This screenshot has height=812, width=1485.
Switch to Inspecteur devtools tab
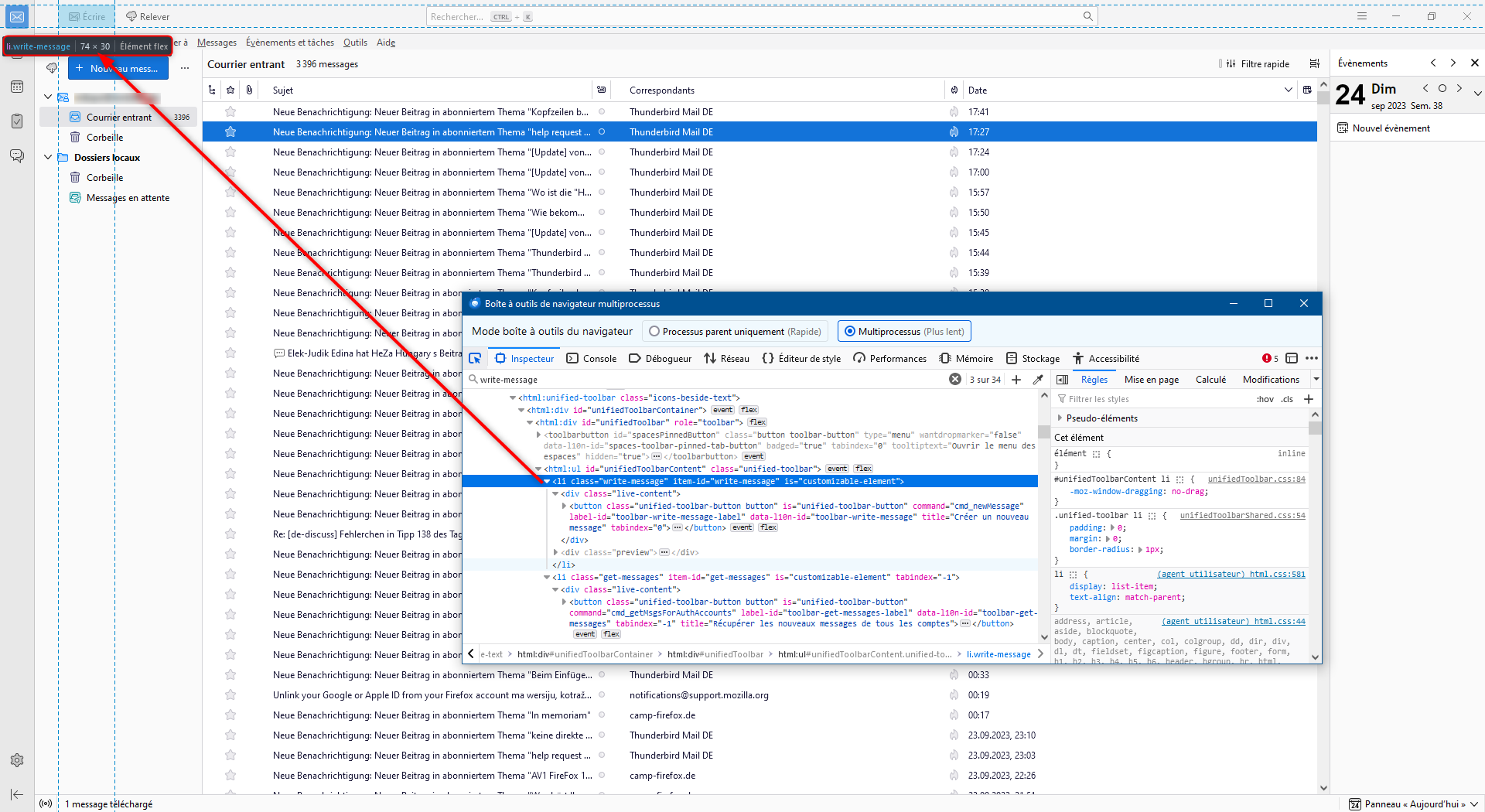tap(524, 358)
